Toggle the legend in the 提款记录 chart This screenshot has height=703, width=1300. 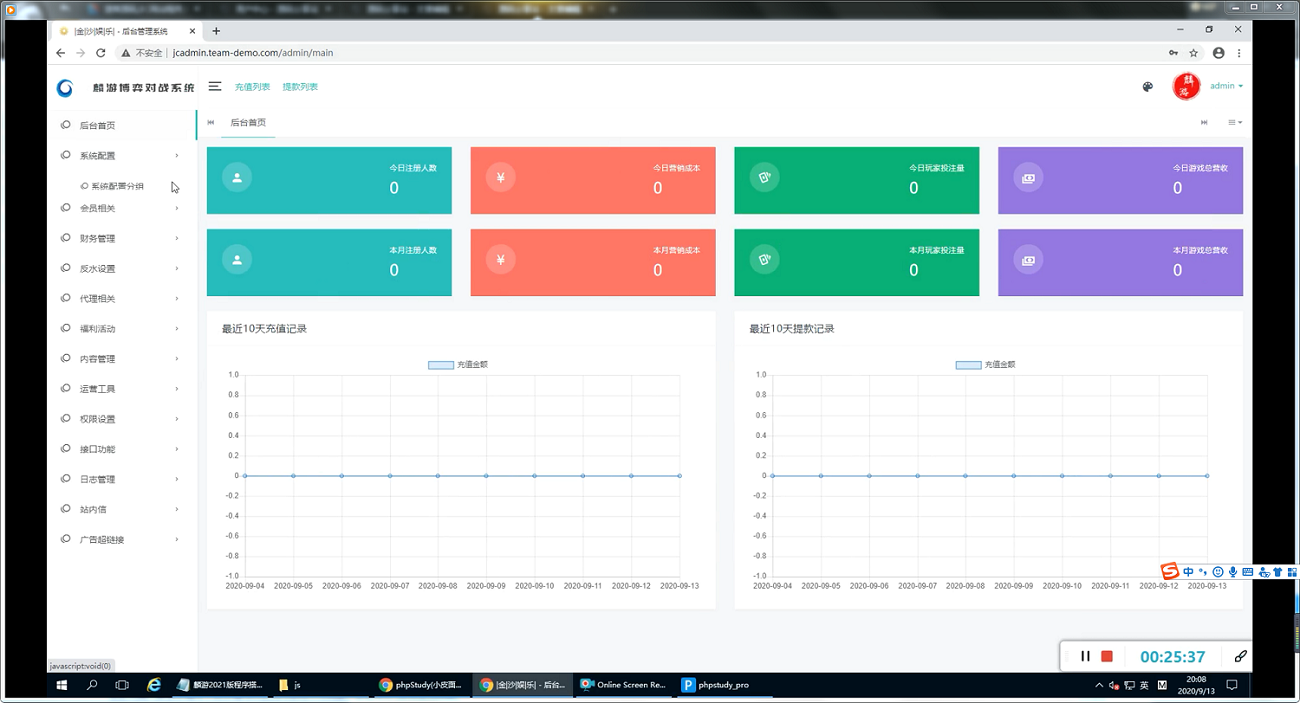click(985, 365)
